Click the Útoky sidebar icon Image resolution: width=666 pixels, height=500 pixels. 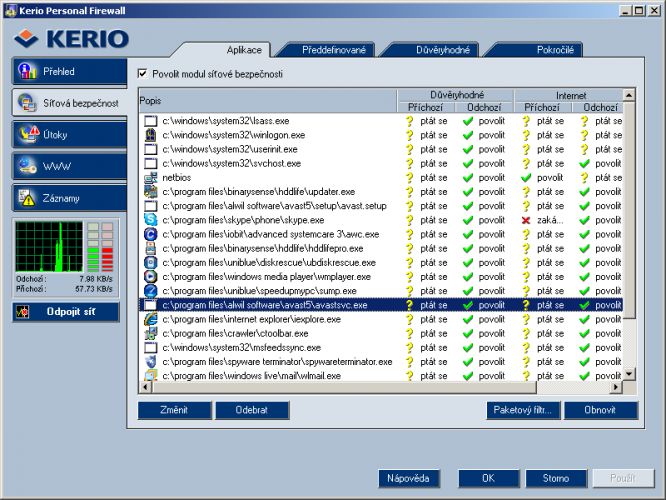point(28,134)
